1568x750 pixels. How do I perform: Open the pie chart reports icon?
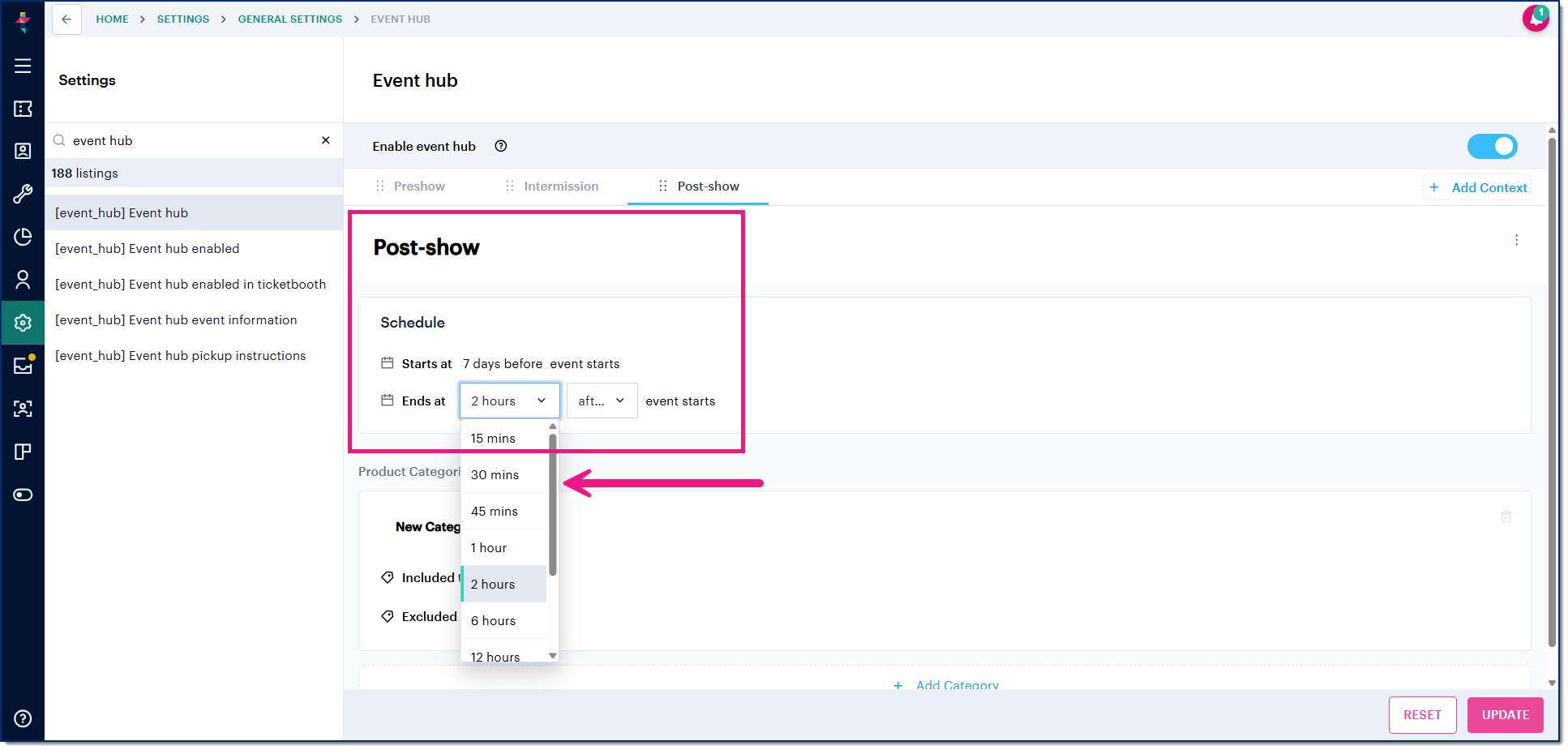23,237
